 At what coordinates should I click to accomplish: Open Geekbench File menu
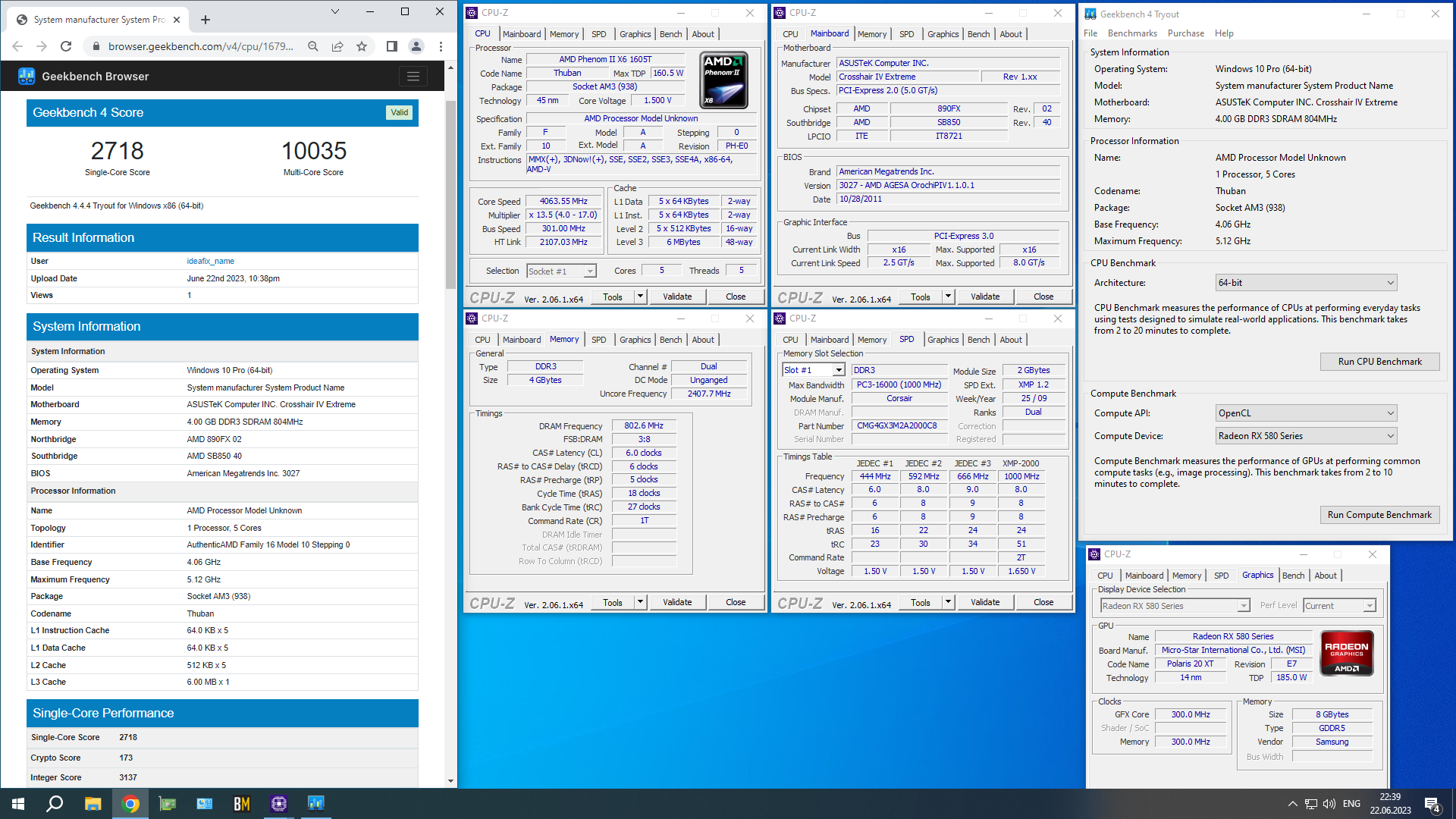click(1090, 33)
